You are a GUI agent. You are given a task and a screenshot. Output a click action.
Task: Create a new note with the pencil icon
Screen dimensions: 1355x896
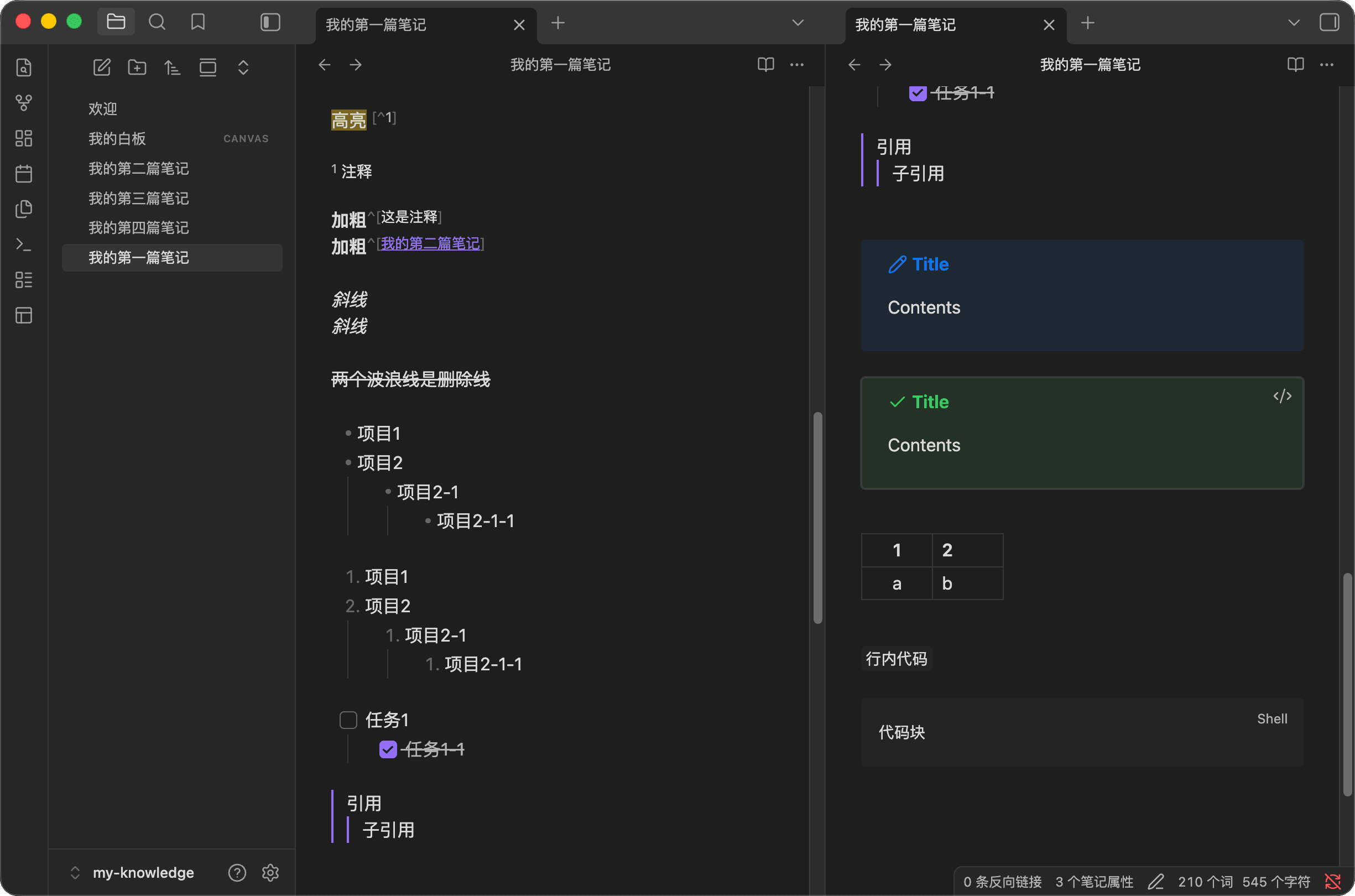[102, 67]
